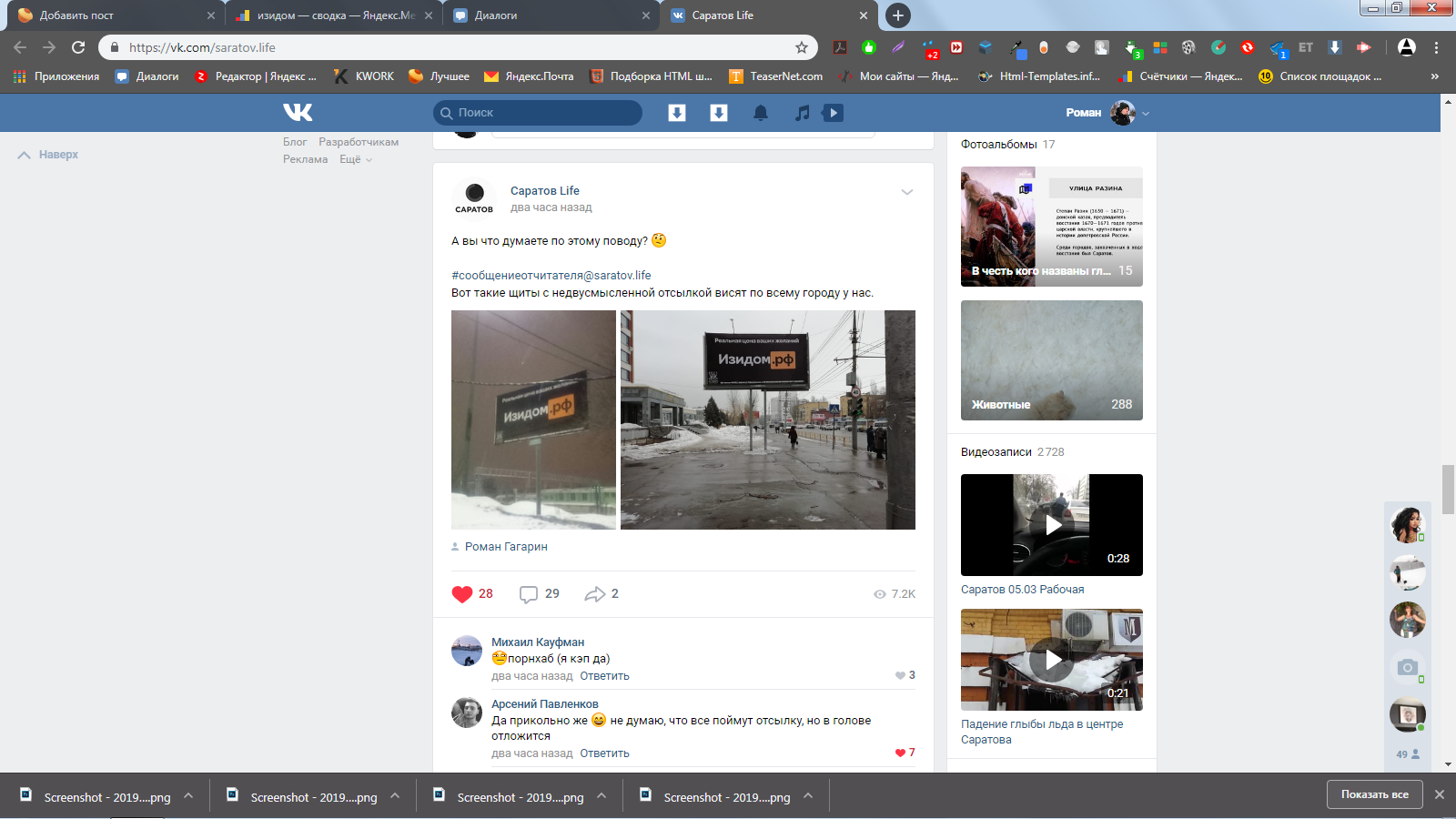Click the VK logo in header

point(298,112)
